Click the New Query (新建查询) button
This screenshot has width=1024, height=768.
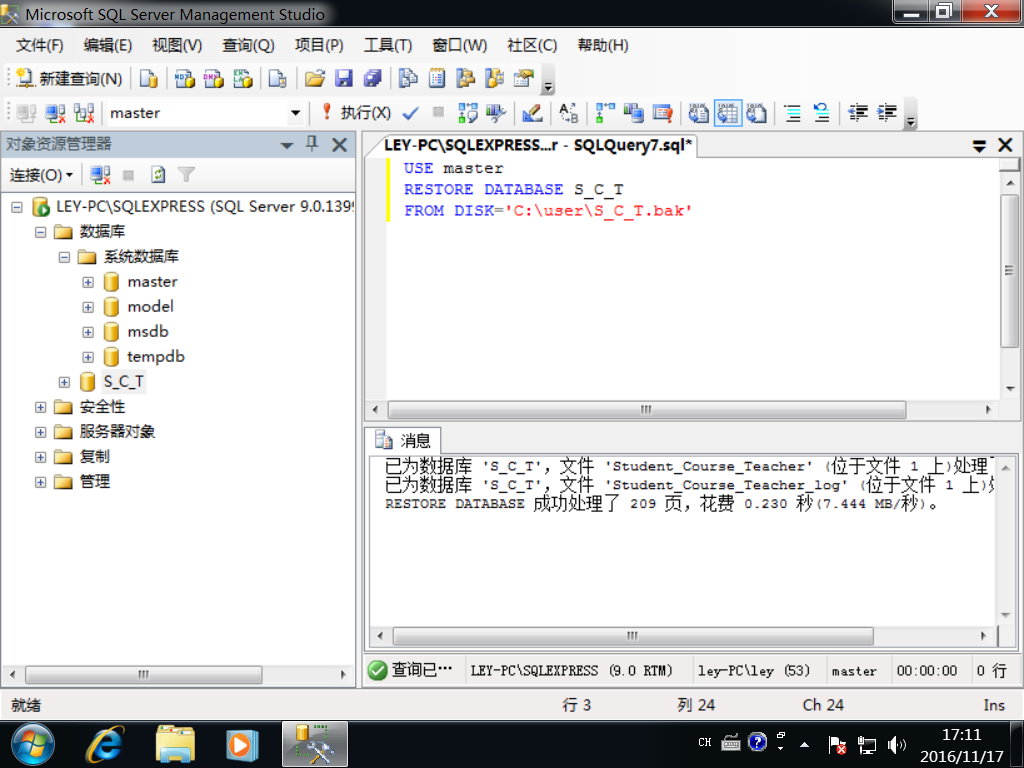tap(69, 78)
